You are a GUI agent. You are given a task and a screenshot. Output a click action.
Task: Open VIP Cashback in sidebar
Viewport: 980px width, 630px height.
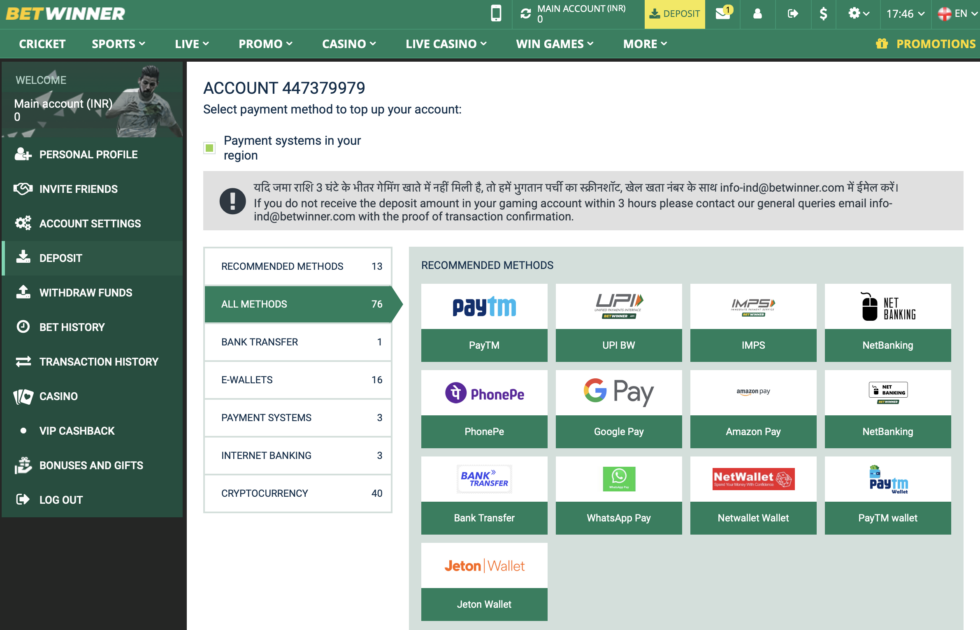[92, 431]
